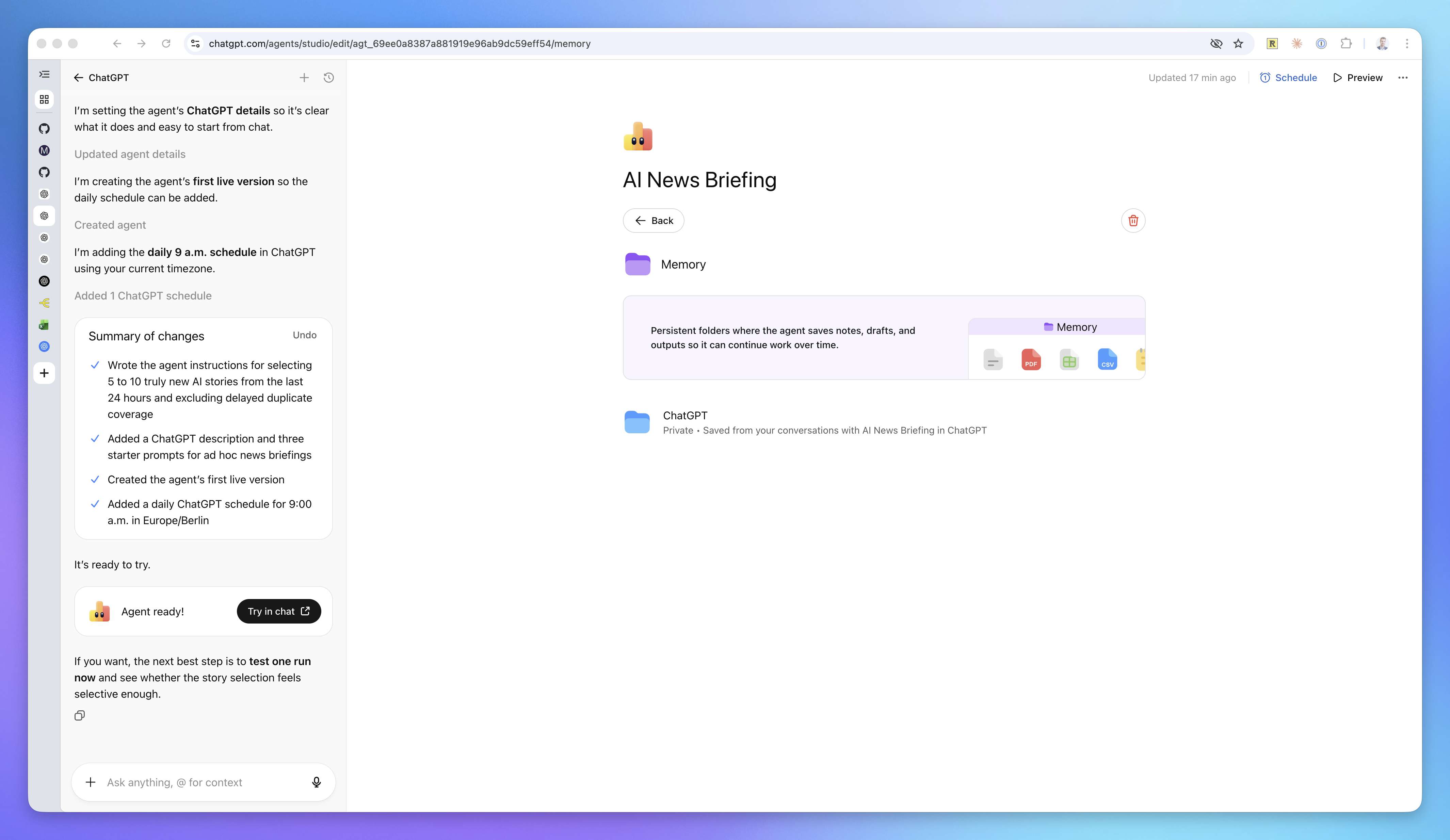Click the "Agent ready!" label
The image size is (1450, 840).
[152, 612]
